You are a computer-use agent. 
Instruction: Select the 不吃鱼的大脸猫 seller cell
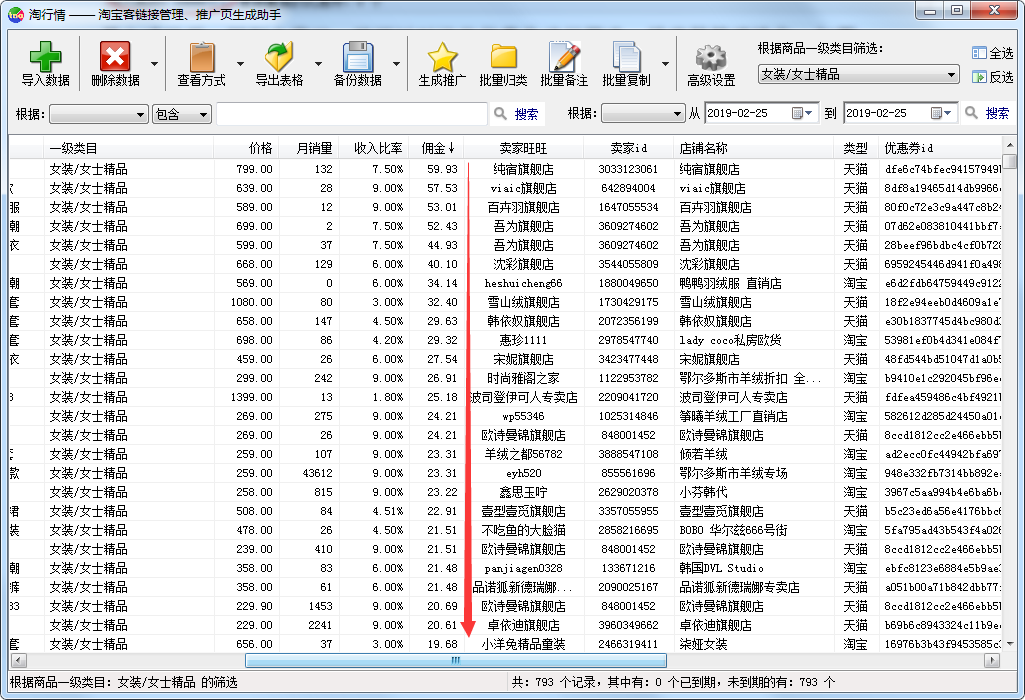[523, 529]
